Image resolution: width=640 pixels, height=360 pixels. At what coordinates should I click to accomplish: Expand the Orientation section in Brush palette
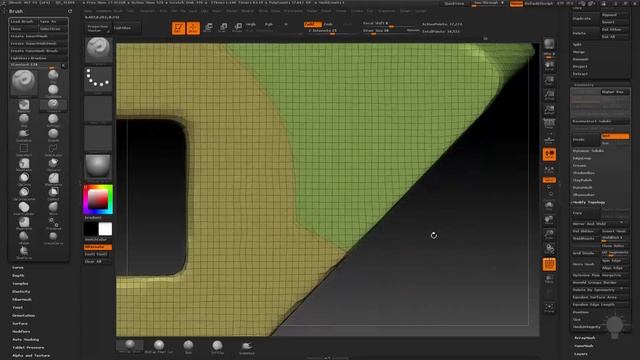pos(23,316)
